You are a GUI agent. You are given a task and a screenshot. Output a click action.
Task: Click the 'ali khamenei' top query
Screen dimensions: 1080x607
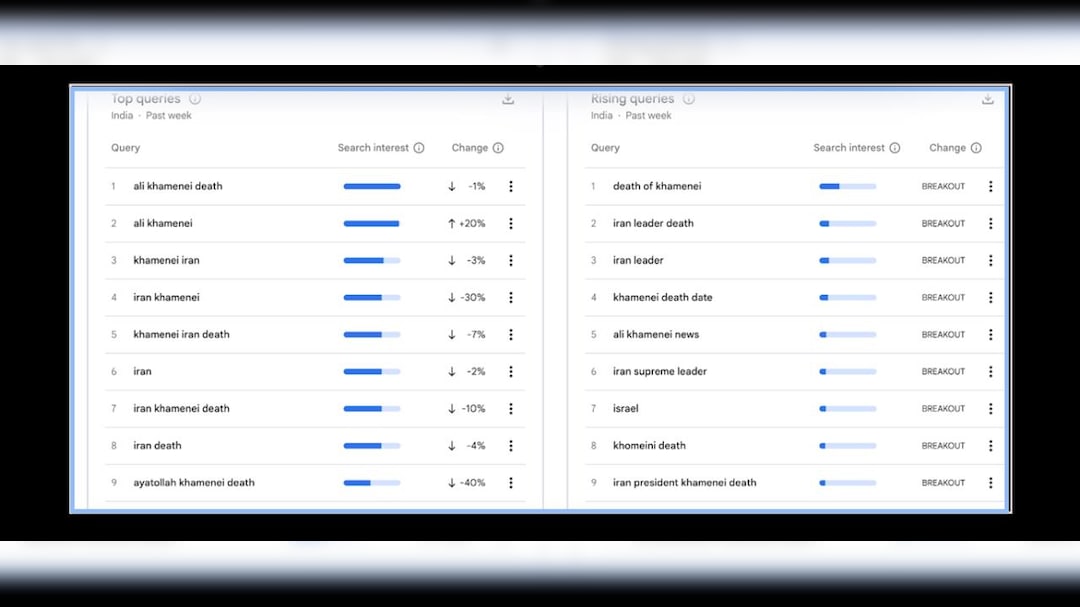(163, 223)
